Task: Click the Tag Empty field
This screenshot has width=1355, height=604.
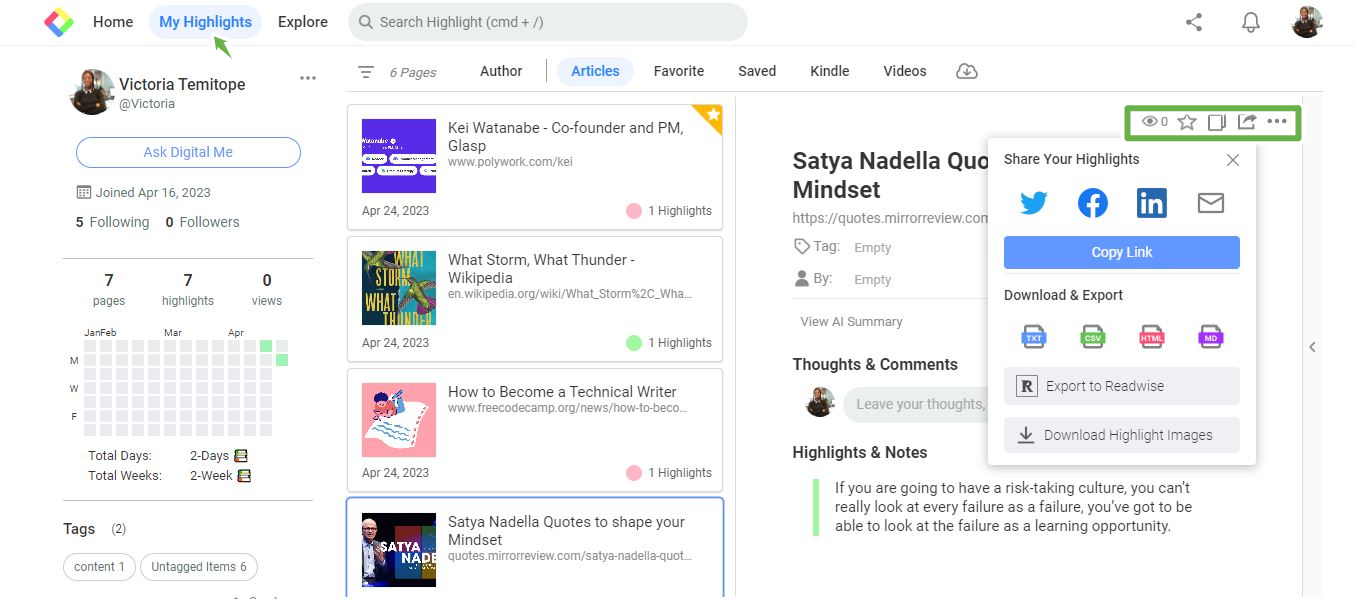Action: point(872,248)
